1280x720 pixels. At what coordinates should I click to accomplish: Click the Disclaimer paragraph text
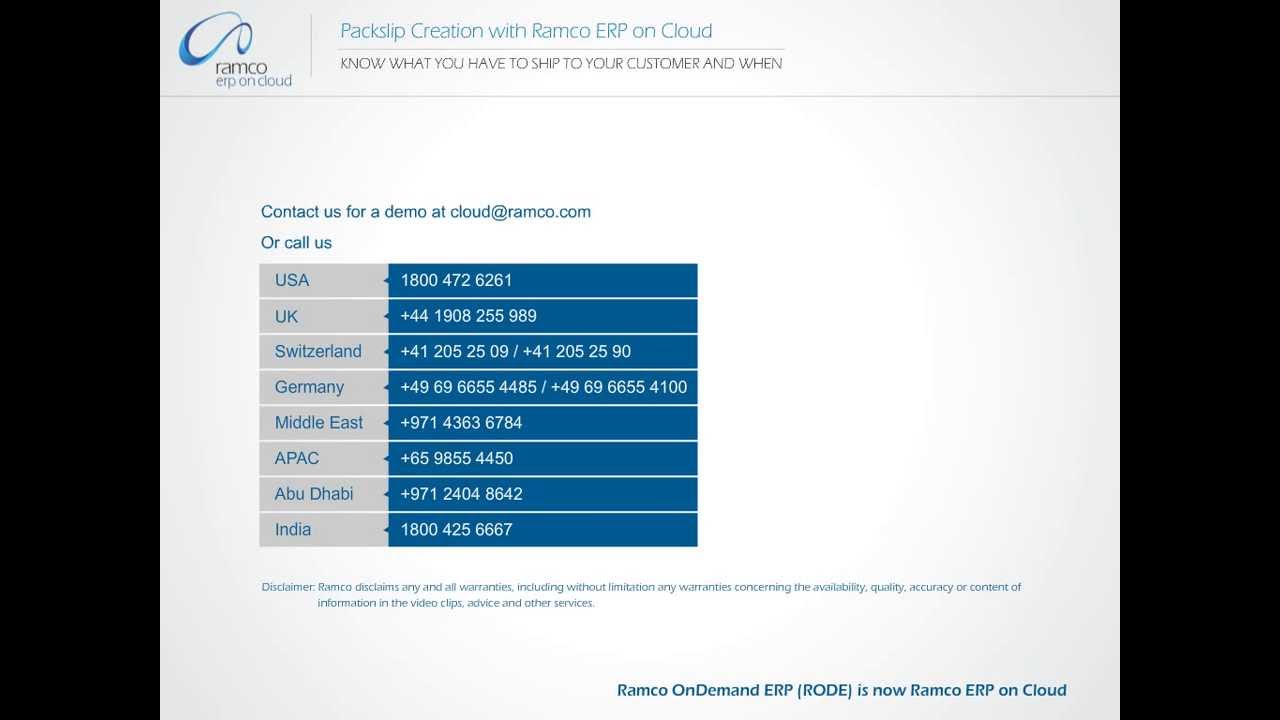(x=641, y=595)
